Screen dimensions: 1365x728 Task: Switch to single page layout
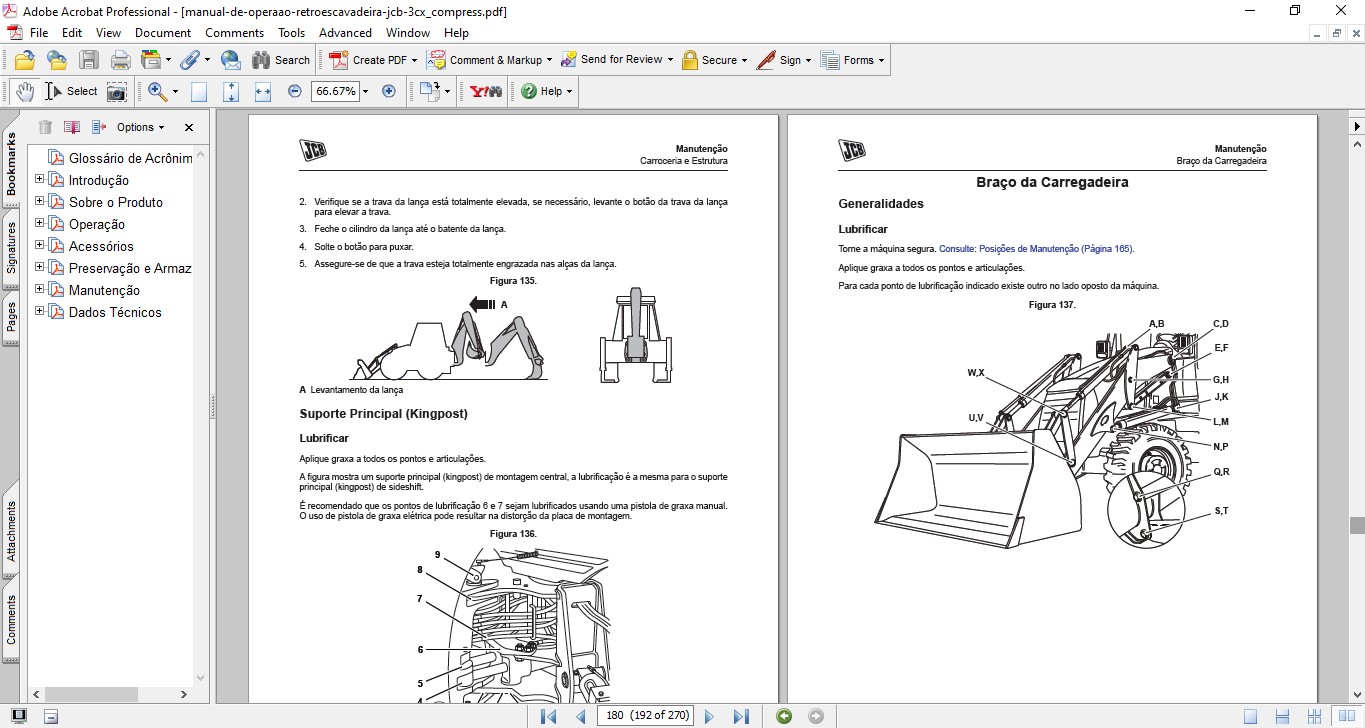[1250, 716]
